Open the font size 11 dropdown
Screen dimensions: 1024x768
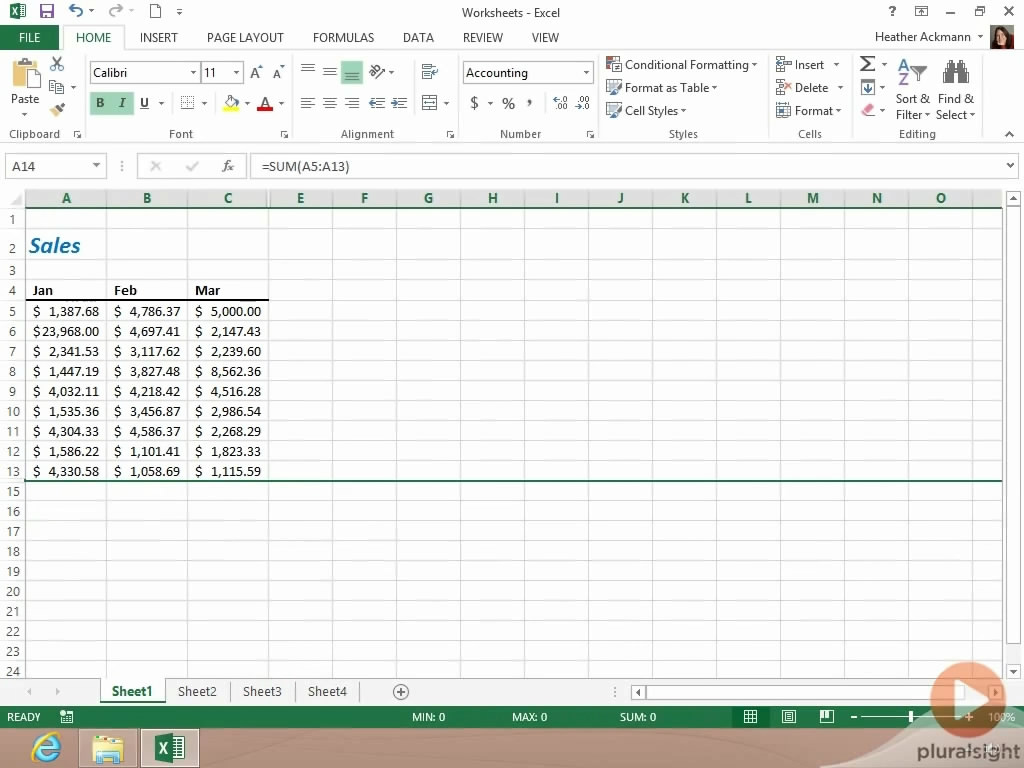(236, 72)
